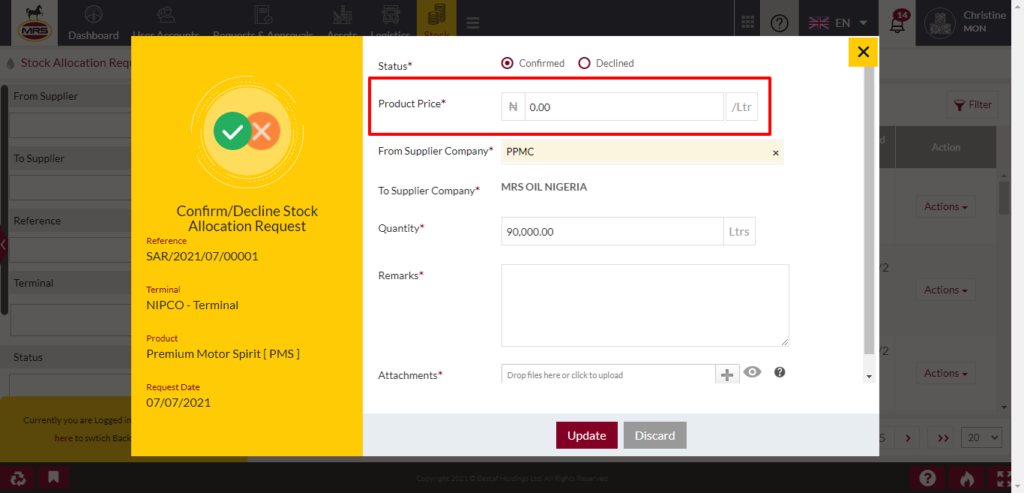1024x493 pixels.
Task: Click the flame icon in bottom bar
Action: 967,479
